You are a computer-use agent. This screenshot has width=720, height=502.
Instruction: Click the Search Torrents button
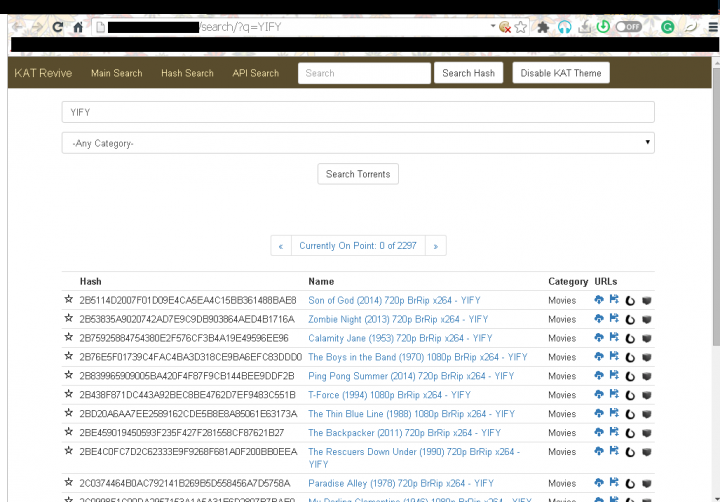click(358, 174)
